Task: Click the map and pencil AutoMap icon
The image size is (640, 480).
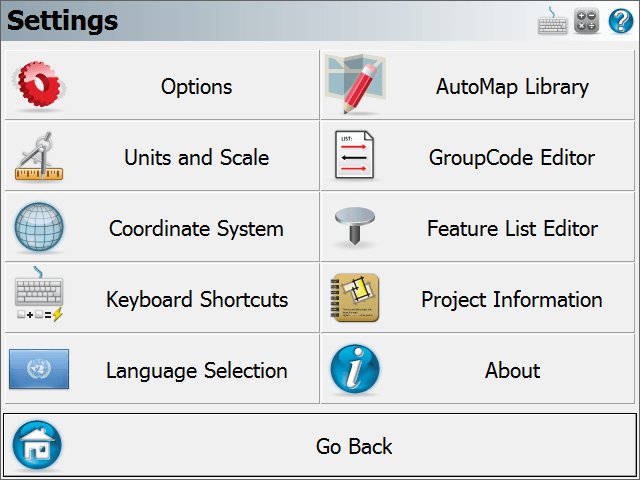Action: pos(355,84)
